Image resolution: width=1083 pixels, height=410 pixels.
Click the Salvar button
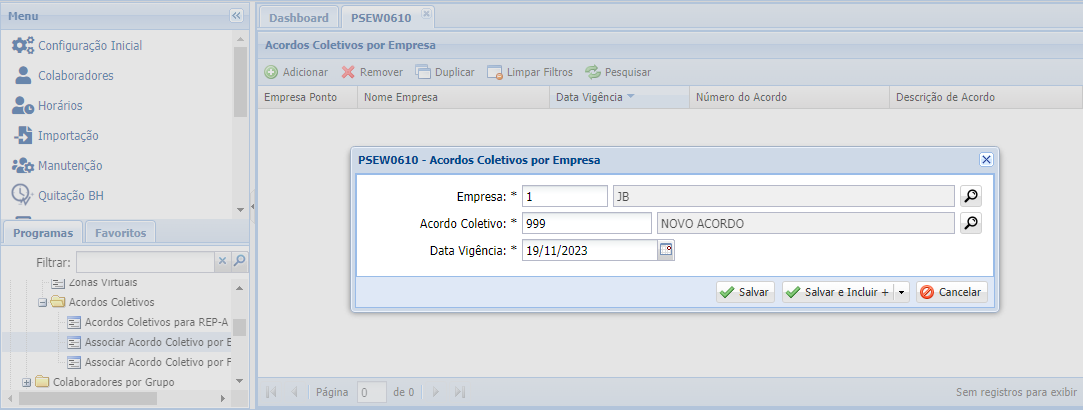746,292
